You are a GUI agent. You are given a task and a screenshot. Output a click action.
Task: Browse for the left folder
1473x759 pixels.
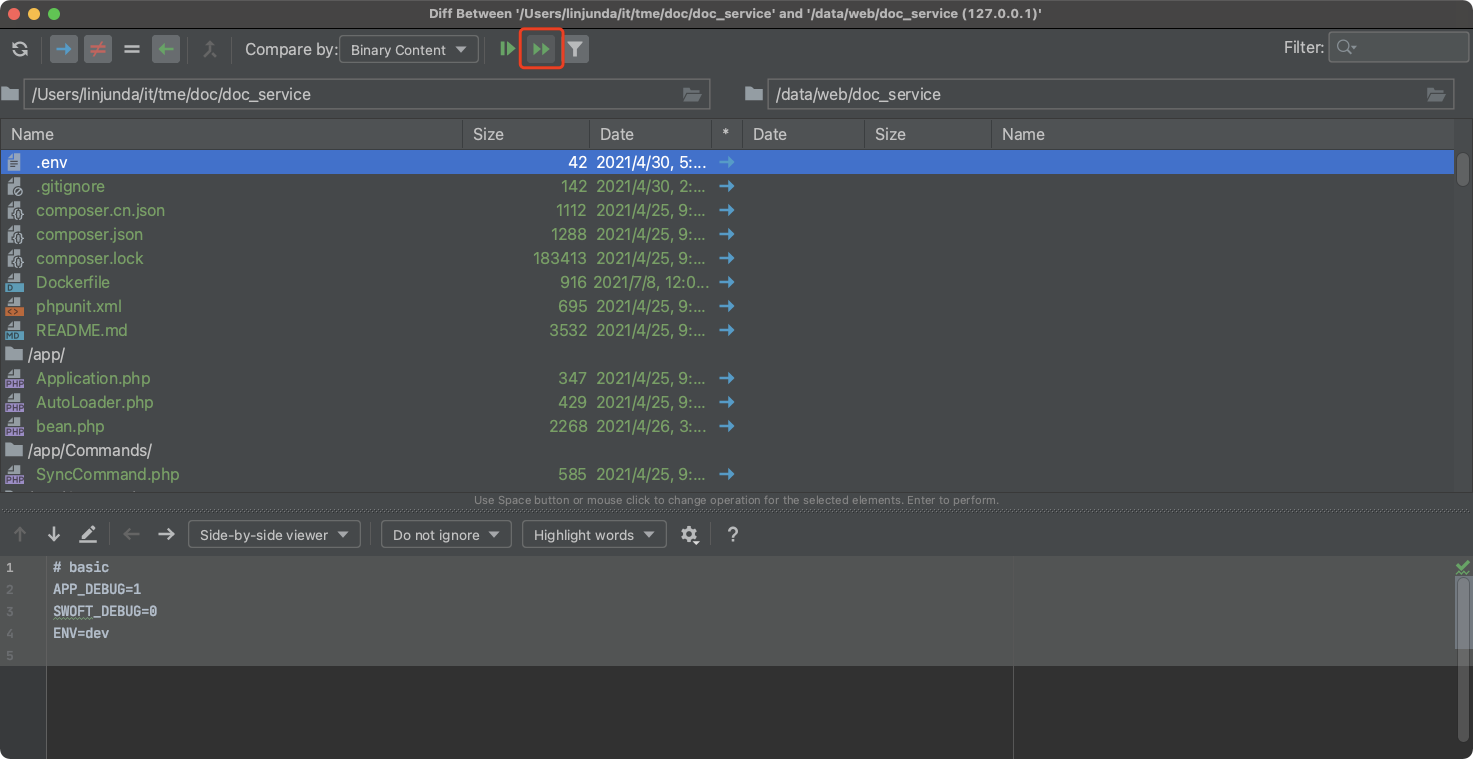click(692, 94)
